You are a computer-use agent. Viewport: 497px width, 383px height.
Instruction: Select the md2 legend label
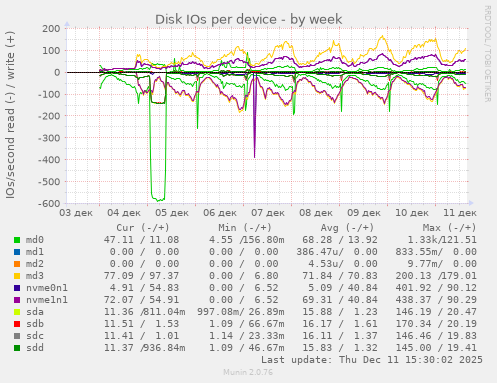pyautogui.click(x=35, y=264)
